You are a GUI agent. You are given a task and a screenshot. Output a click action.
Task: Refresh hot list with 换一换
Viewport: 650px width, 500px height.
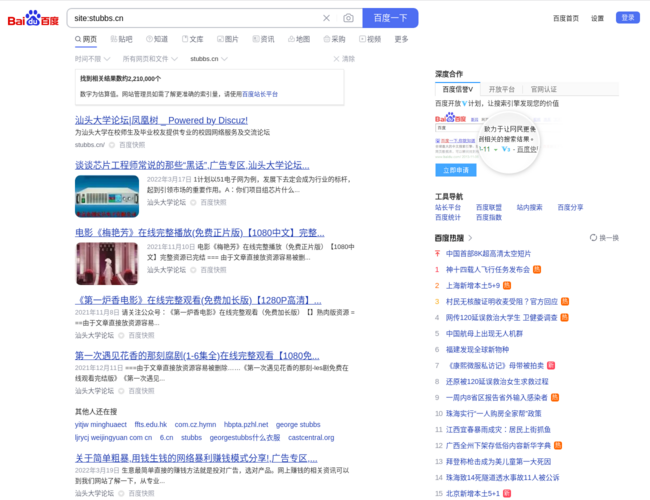tap(604, 238)
